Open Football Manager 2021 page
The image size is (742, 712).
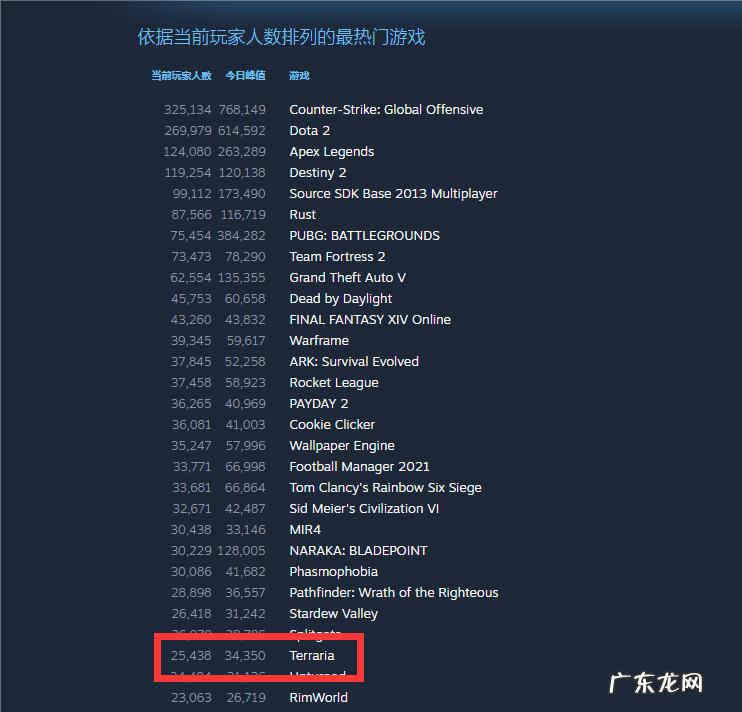tap(359, 467)
